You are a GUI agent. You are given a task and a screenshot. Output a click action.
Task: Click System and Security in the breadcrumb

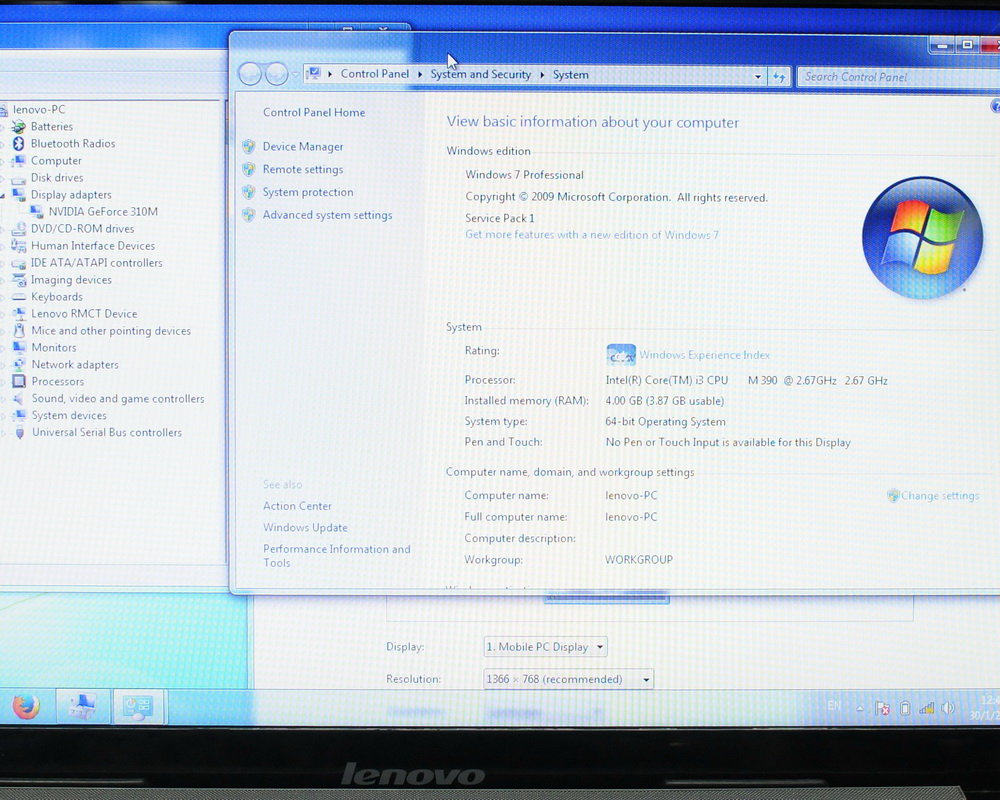pyautogui.click(x=480, y=75)
